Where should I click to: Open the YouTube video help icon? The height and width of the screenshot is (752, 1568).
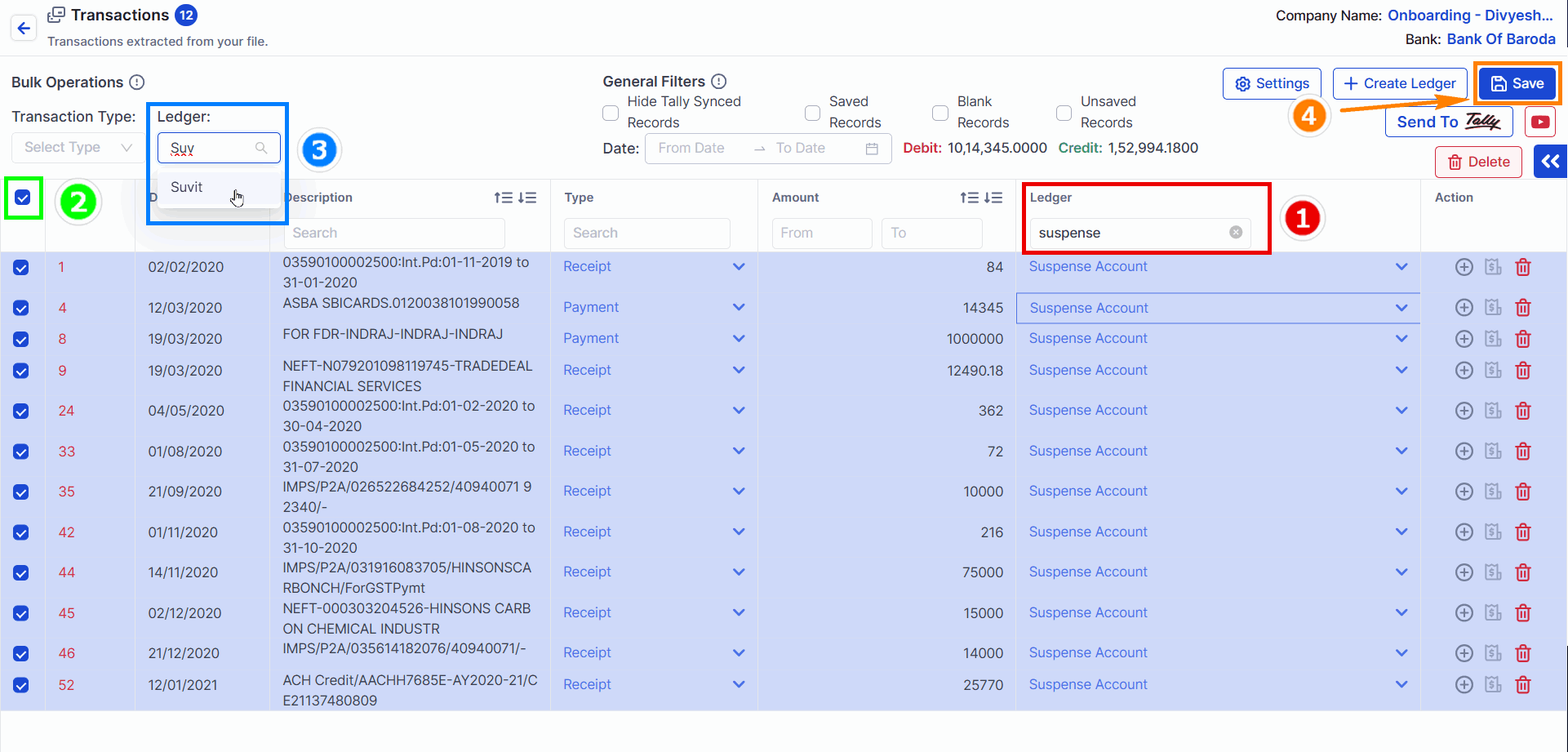[1540, 122]
